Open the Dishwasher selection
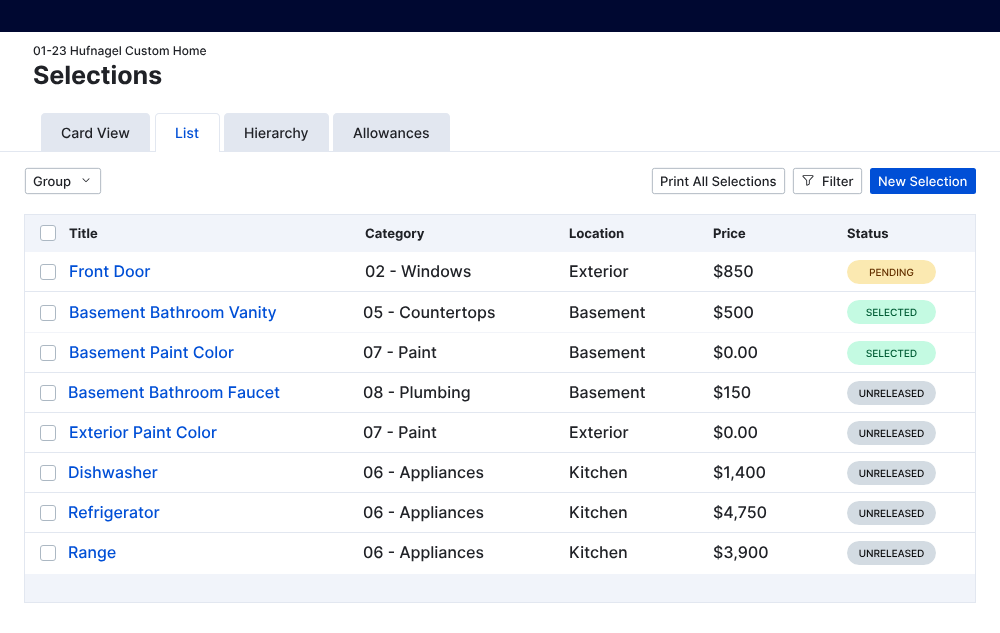The width and height of the screenshot is (1000, 633). 112,472
